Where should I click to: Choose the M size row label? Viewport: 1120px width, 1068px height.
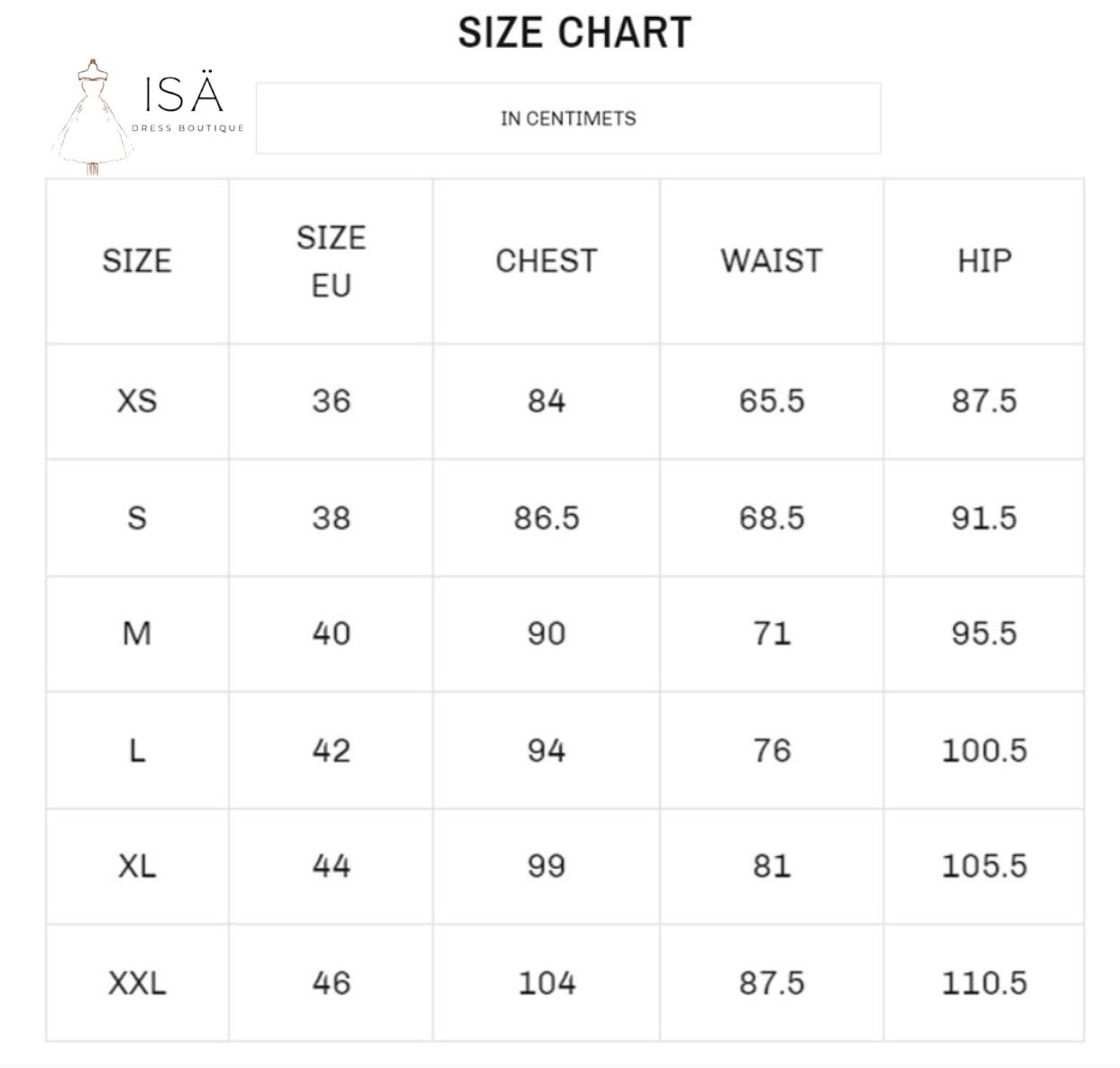[137, 633]
